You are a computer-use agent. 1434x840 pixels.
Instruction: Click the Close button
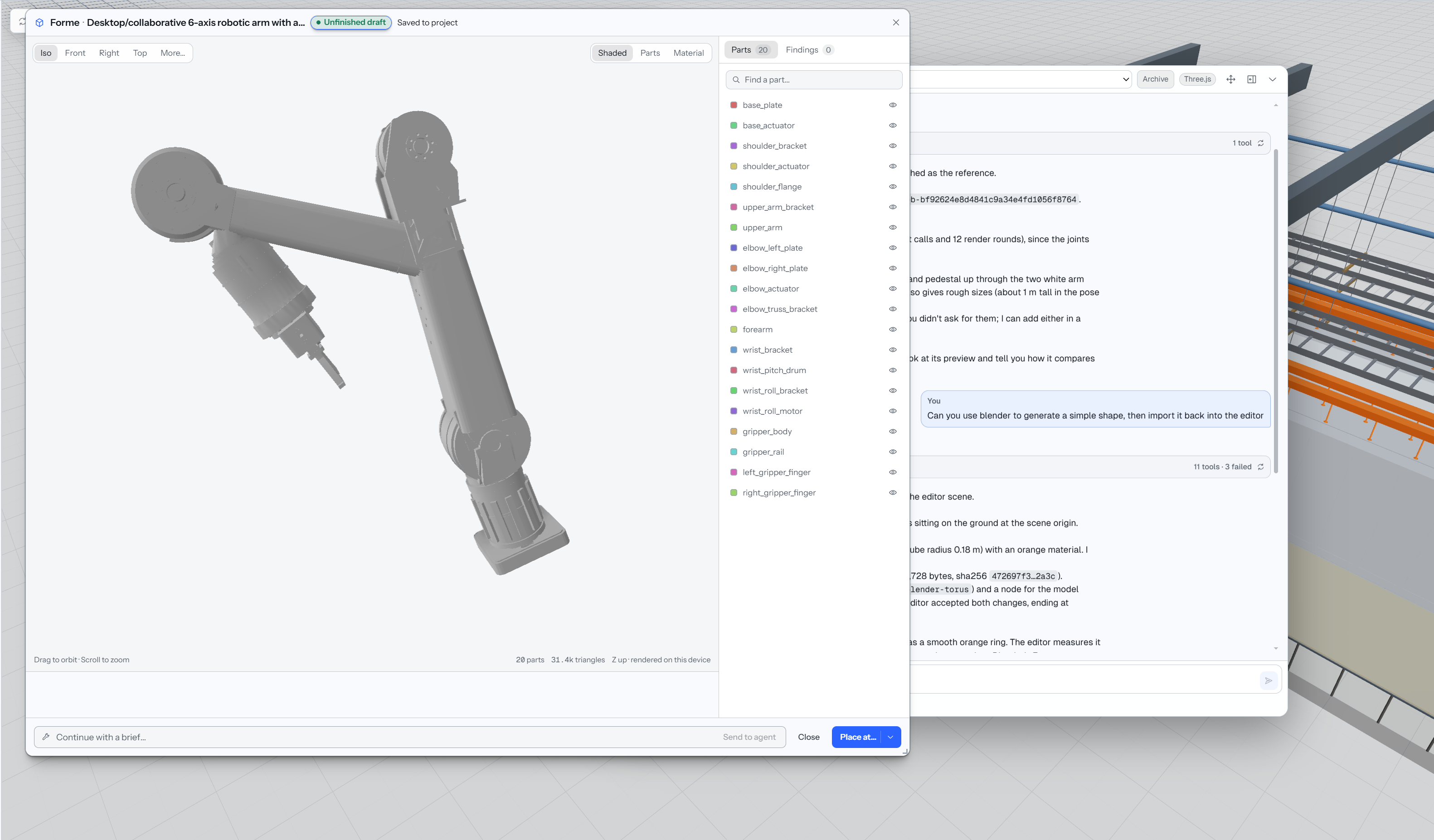808,737
